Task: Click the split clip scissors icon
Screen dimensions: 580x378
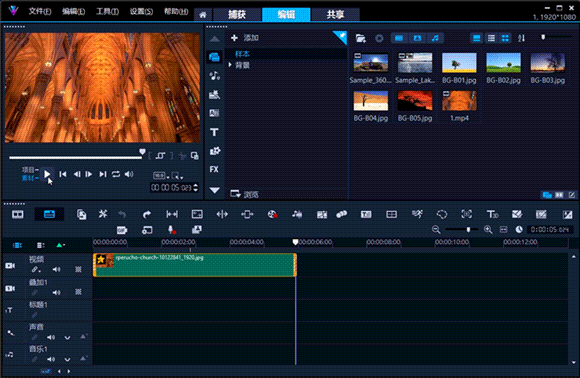Action: [x=182, y=156]
